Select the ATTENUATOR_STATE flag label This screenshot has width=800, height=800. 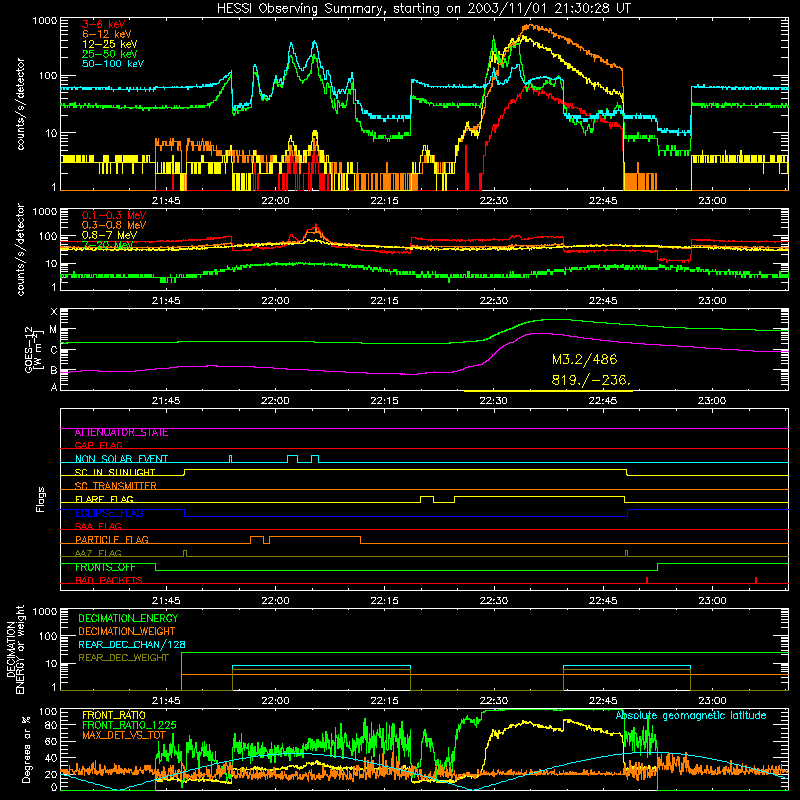pos(121,433)
